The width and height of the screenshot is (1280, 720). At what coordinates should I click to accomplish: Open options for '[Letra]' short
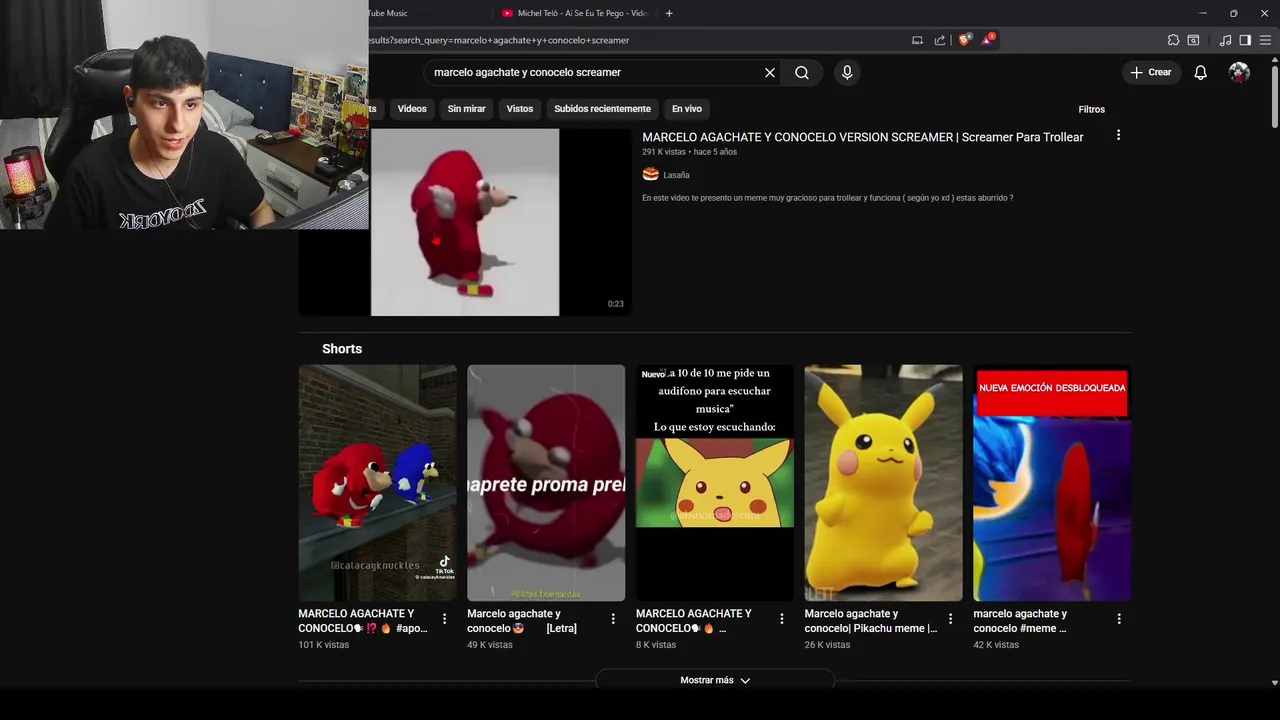[613, 619]
